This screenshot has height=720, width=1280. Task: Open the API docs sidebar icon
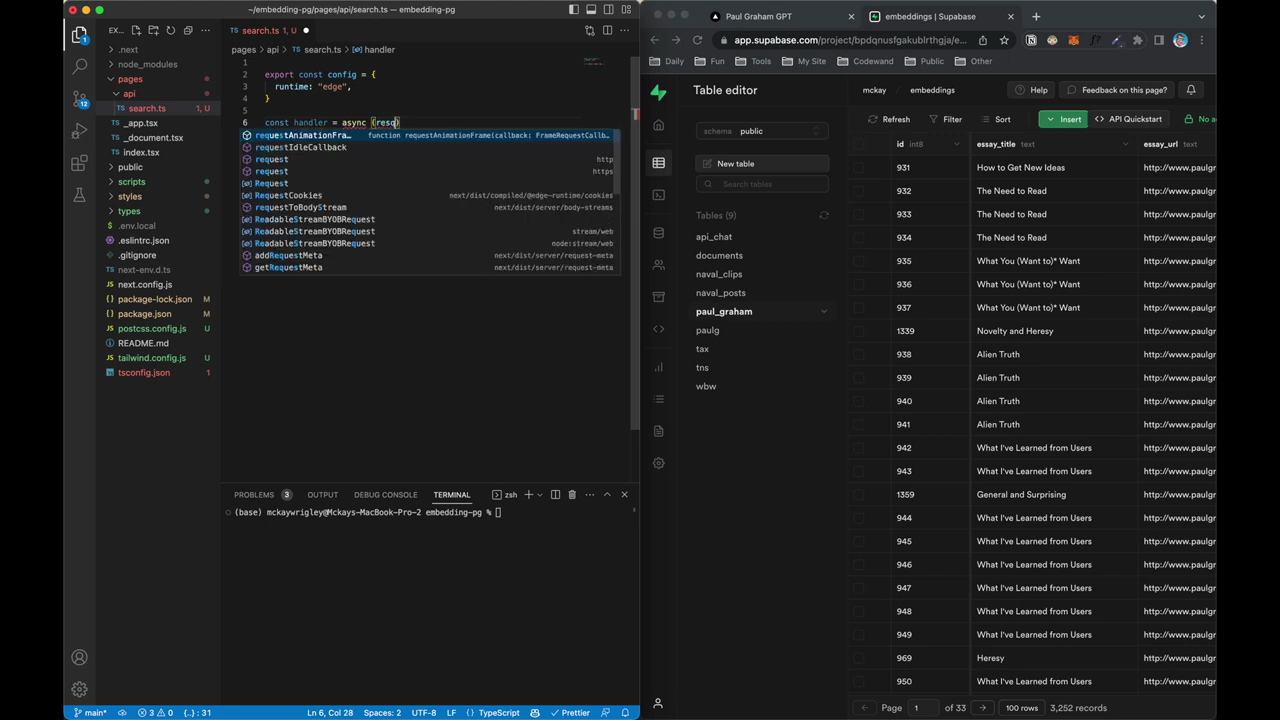(x=658, y=431)
